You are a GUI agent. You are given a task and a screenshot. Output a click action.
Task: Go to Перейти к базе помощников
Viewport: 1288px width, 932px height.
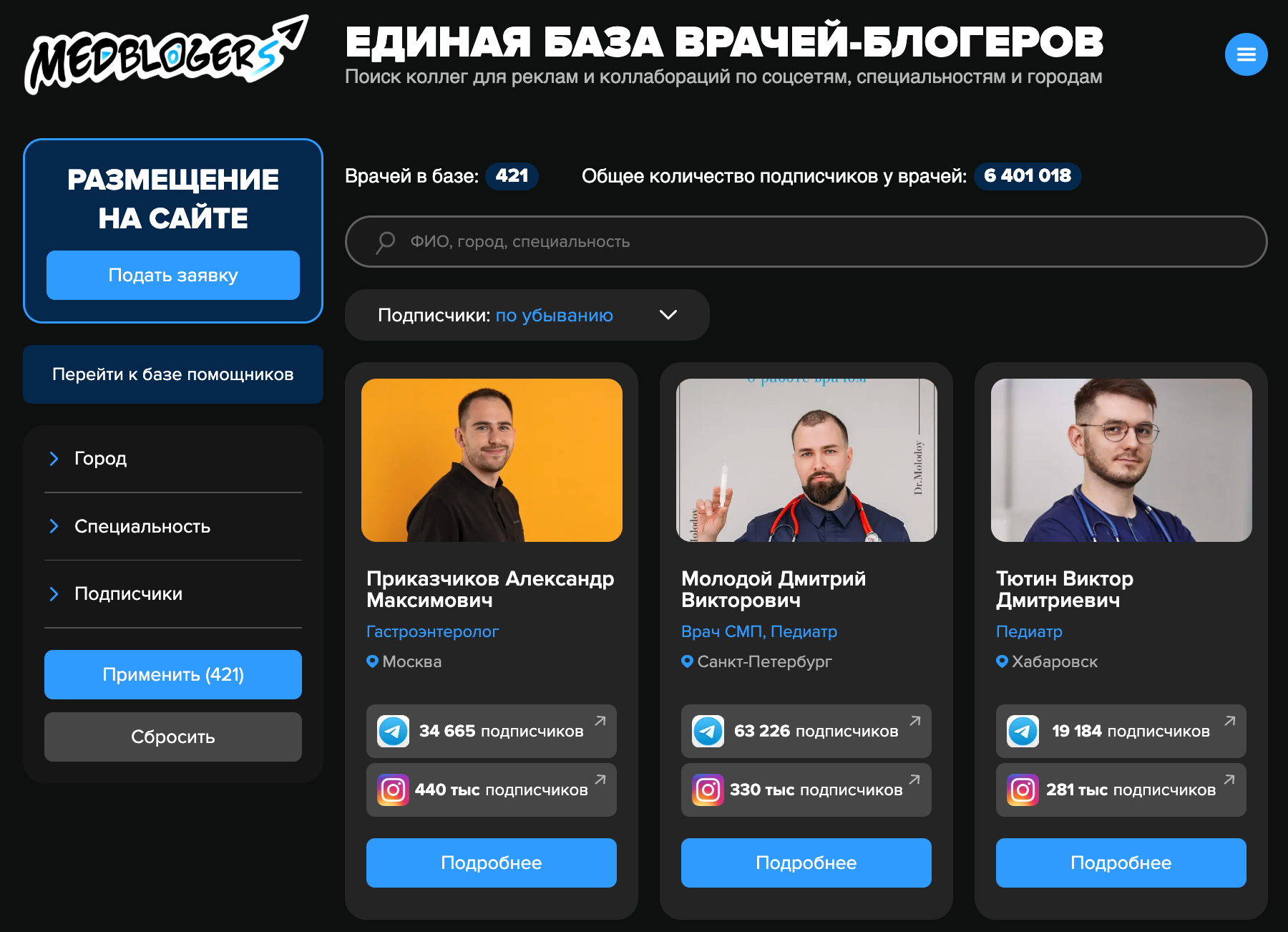[x=173, y=374]
